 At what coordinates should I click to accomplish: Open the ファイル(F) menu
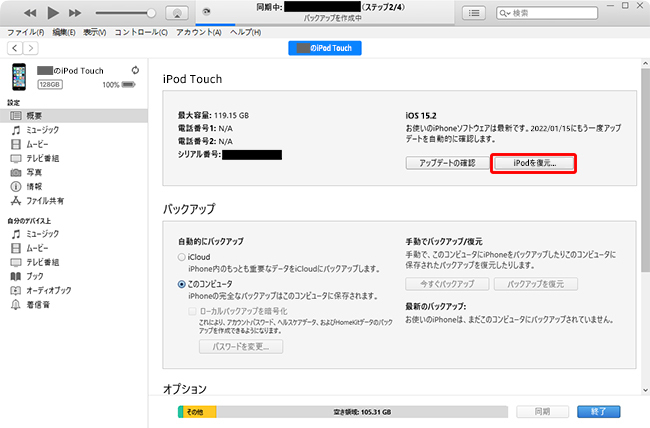(26, 32)
